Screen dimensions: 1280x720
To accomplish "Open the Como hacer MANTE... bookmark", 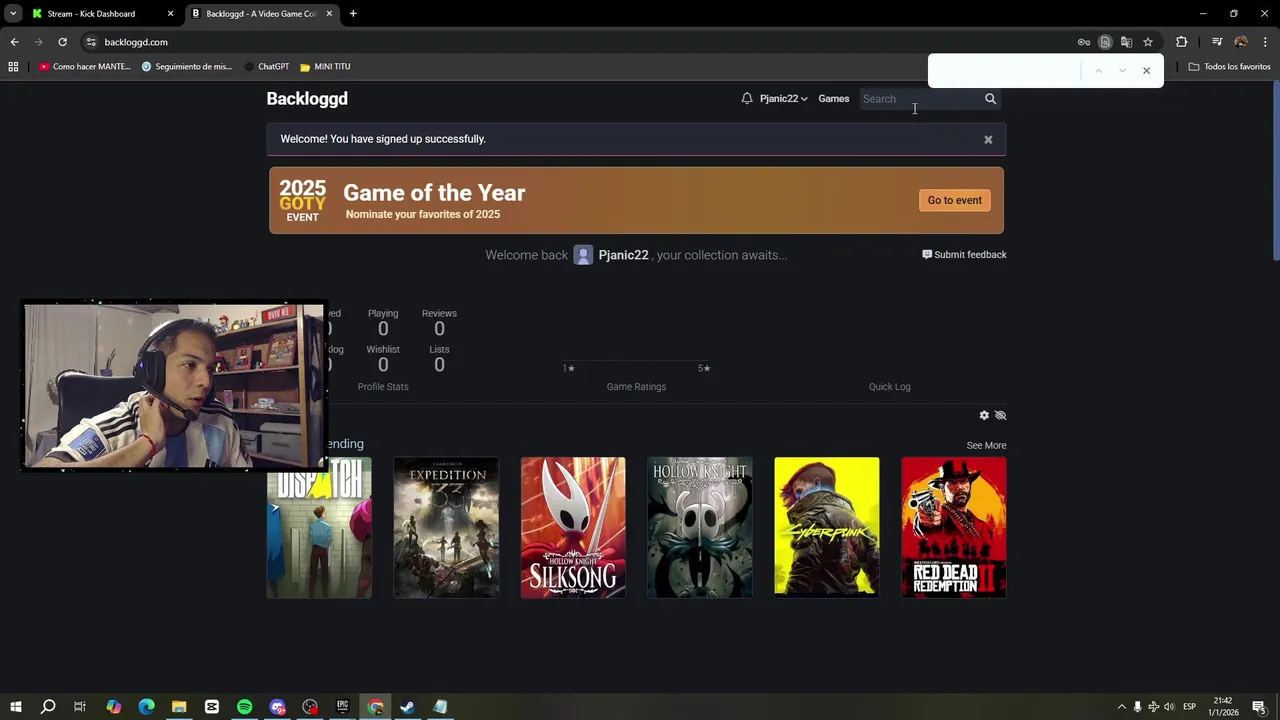I will (x=85, y=67).
